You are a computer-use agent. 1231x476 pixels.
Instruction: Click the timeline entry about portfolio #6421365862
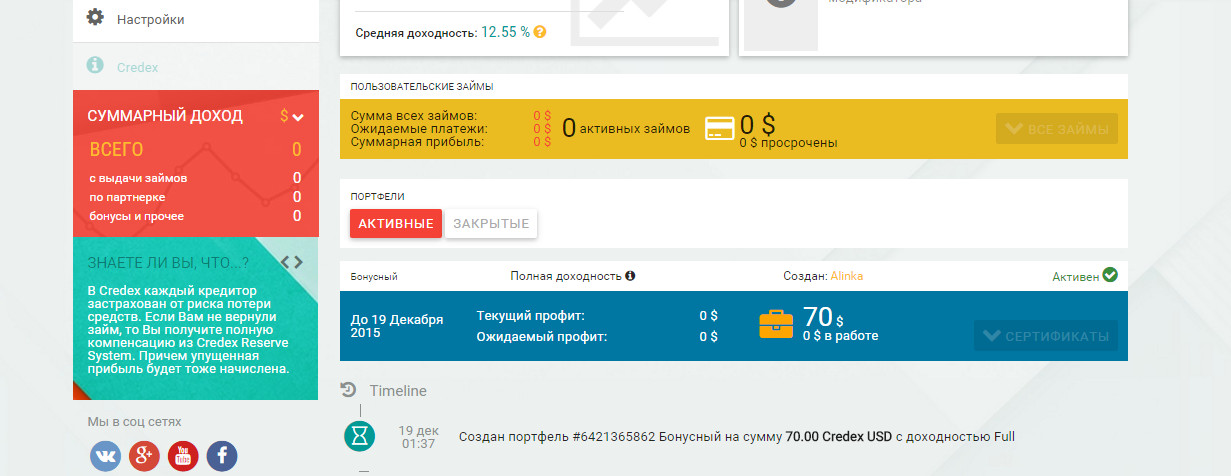point(736,437)
